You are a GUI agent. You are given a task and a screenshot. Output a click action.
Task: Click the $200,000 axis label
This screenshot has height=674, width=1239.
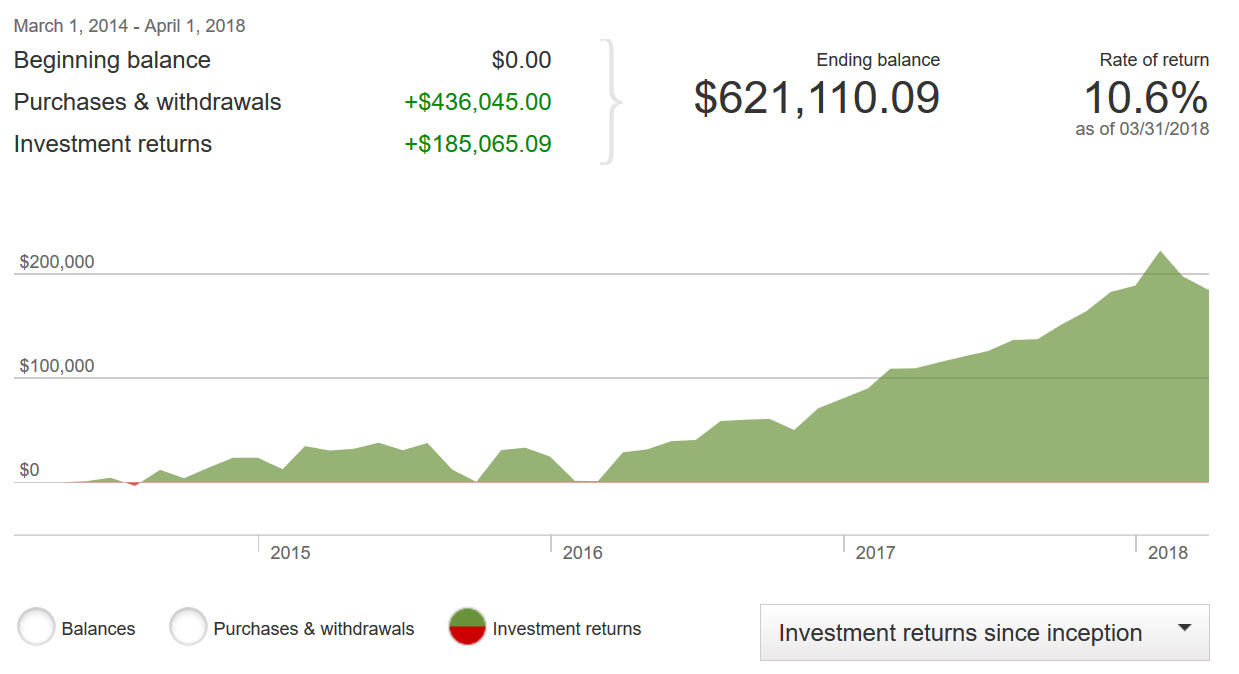tap(56, 263)
